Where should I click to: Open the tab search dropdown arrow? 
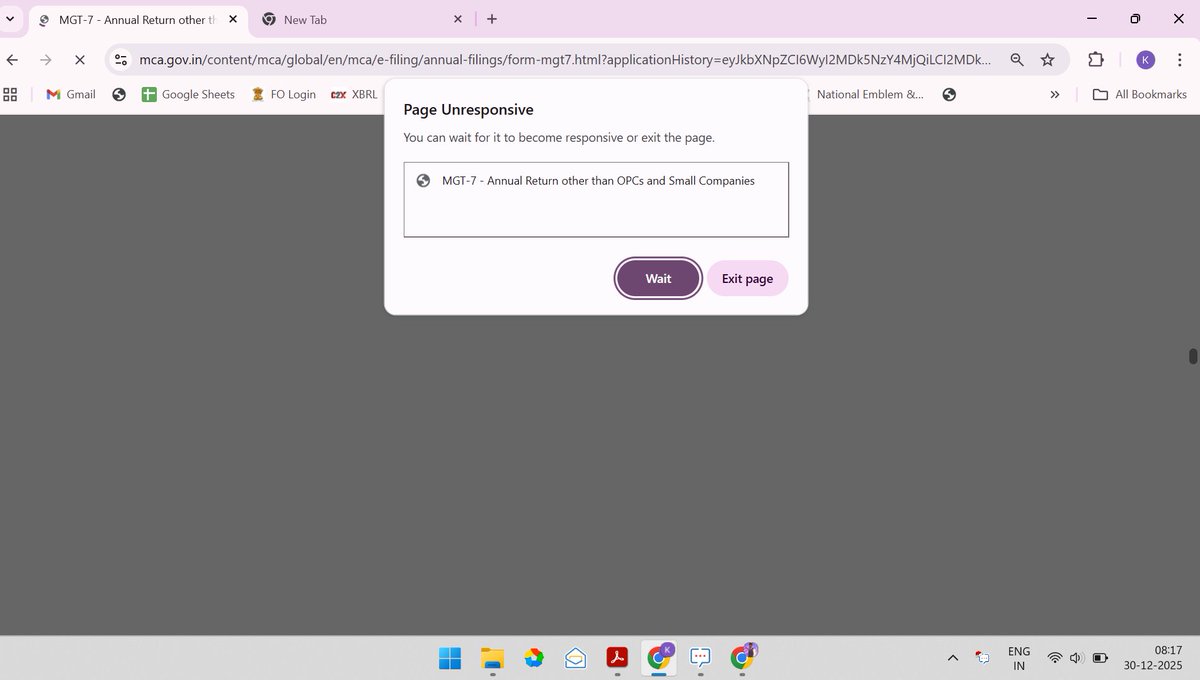pos(10,19)
